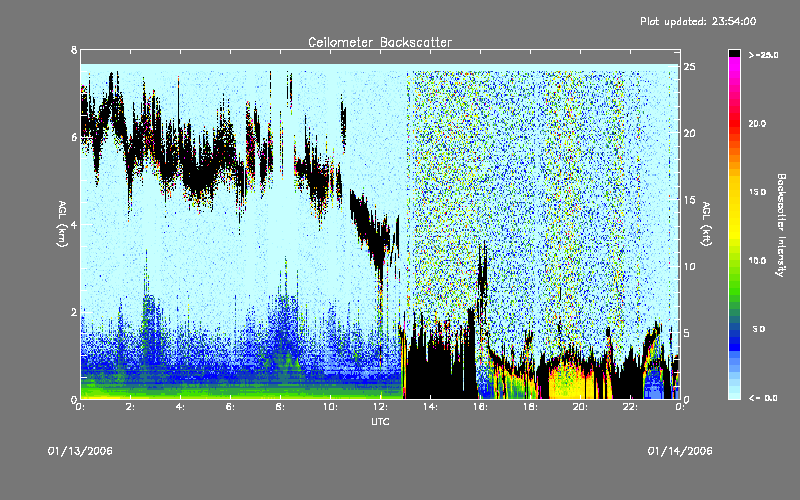Click the '>=25.0' colorbar maximum label
800x500 pixels.
click(763, 55)
